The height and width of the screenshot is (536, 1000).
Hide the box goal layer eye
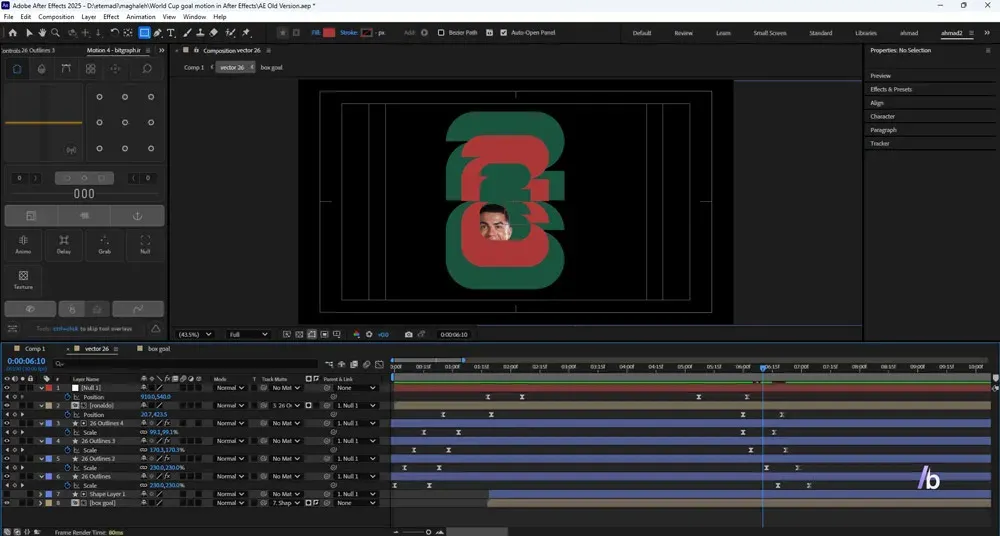point(7,503)
